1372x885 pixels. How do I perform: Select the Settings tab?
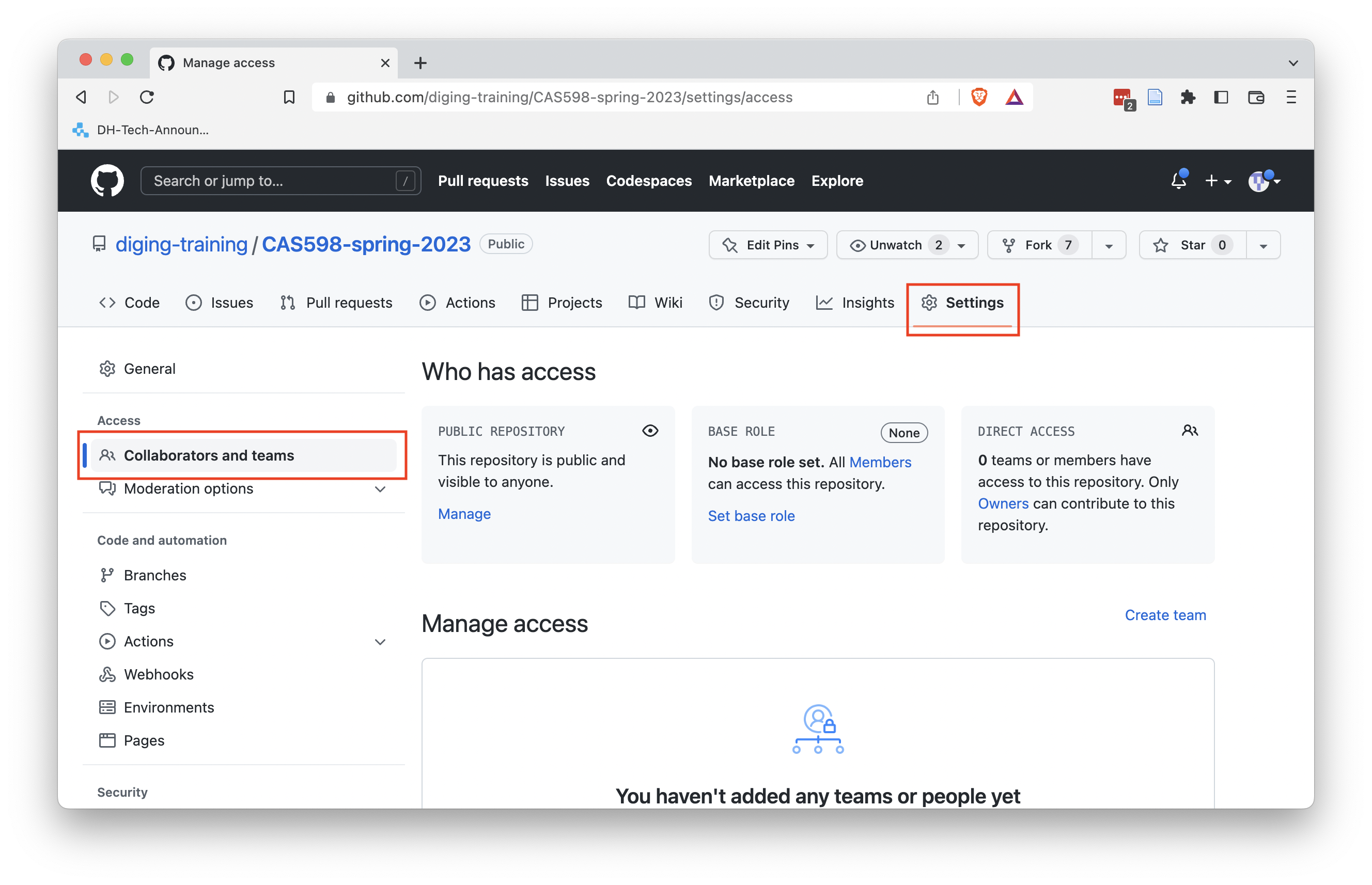coord(962,302)
